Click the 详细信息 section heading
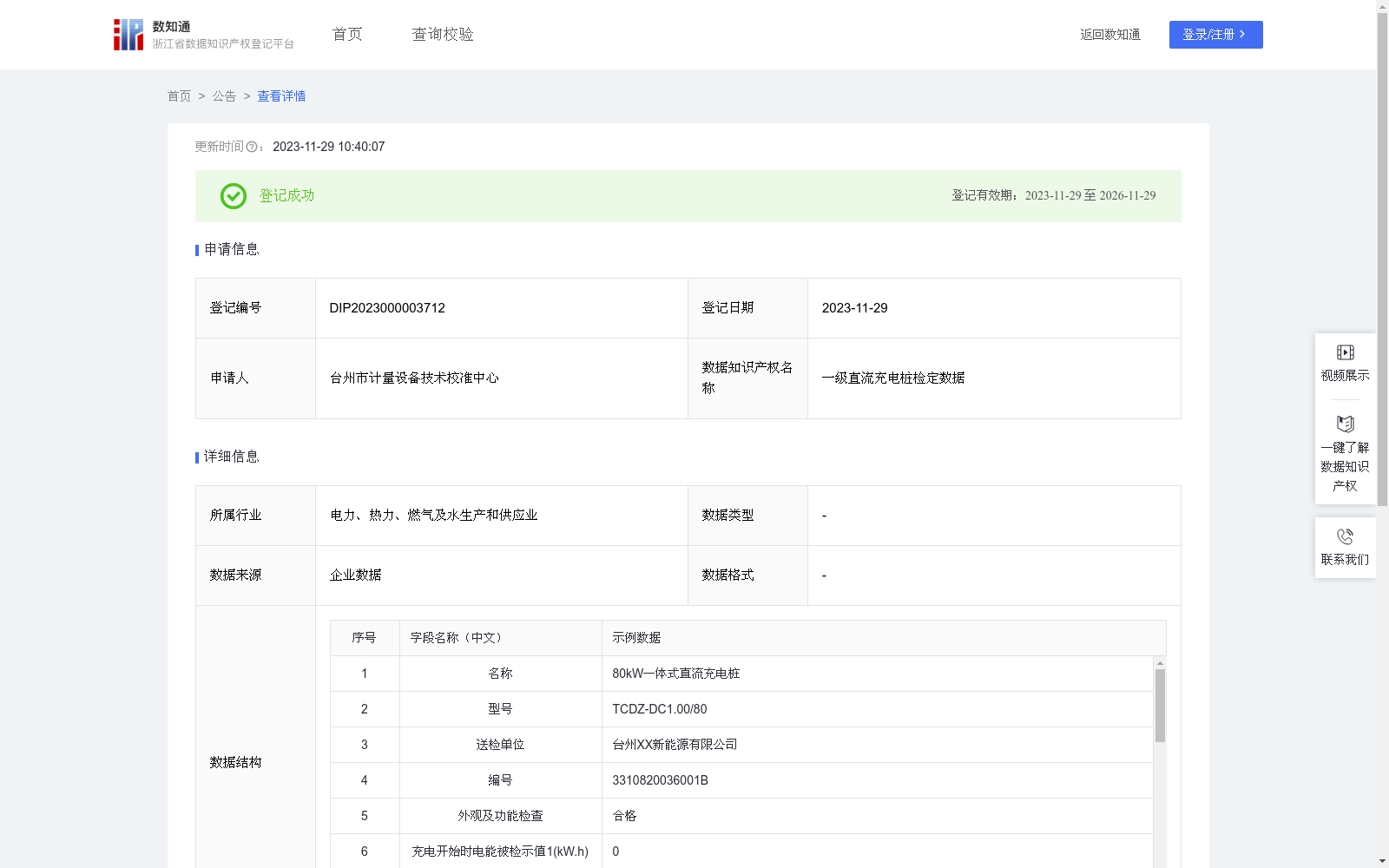1389x868 pixels. coord(231,457)
